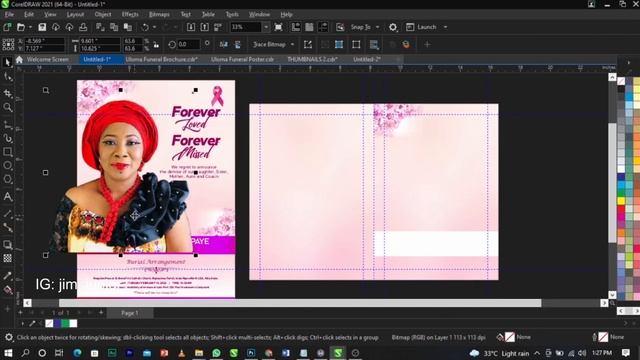Open the zoom level dropdown

pyautogui.click(x=266, y=27)
